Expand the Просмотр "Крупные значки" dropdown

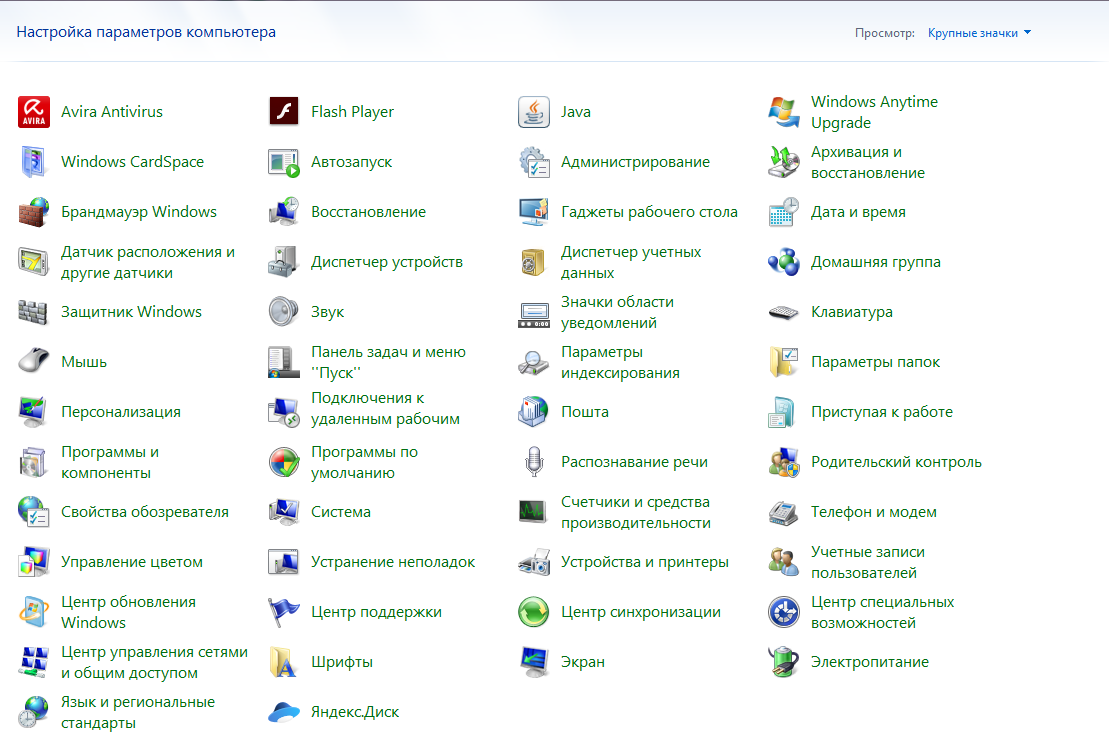pyautogui.click(x=980, y=33)
